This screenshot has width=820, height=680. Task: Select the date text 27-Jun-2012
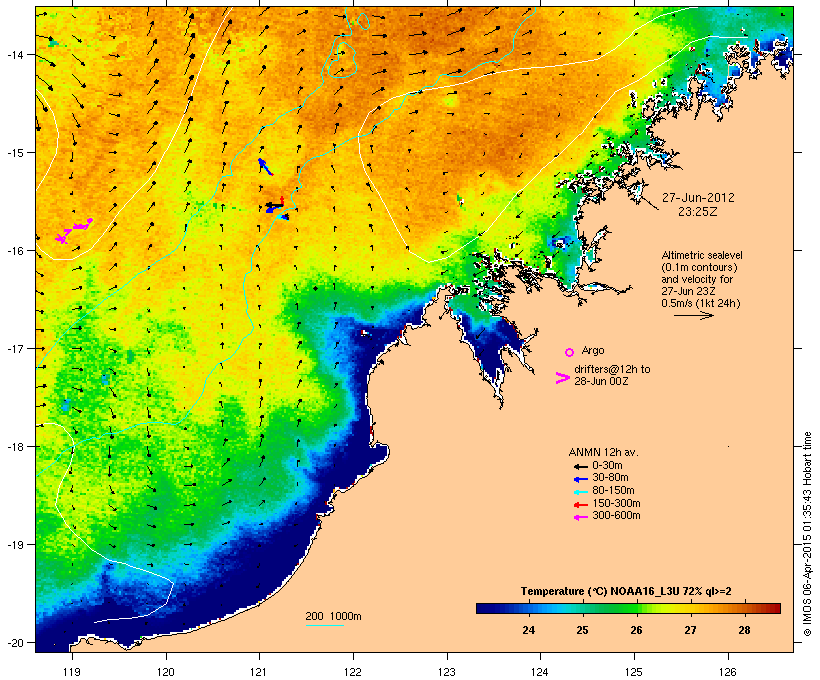(x=698, y=198)
